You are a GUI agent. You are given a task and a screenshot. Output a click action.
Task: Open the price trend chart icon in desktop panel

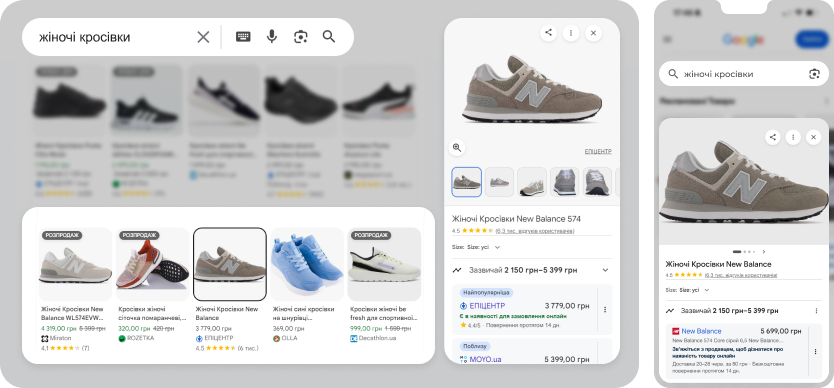coord(457,270)
